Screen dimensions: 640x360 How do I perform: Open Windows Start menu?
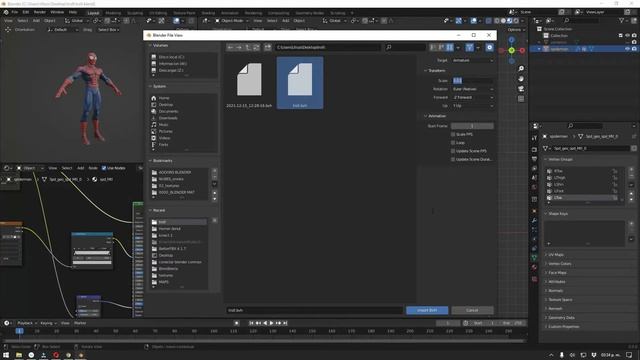6,355
